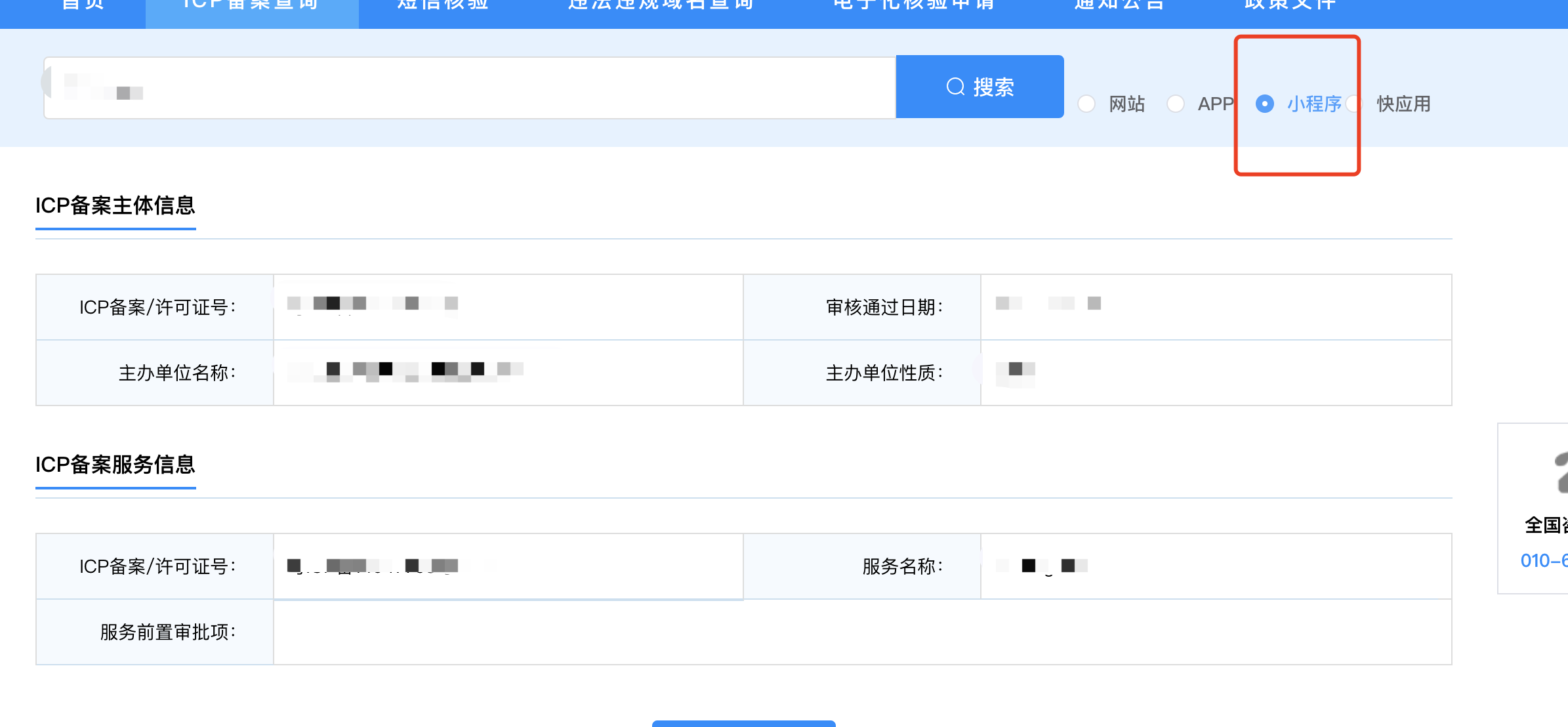The image size is (1568, 727).
Task: Open the 通知公告 navigation tab
Action: 1119,5
